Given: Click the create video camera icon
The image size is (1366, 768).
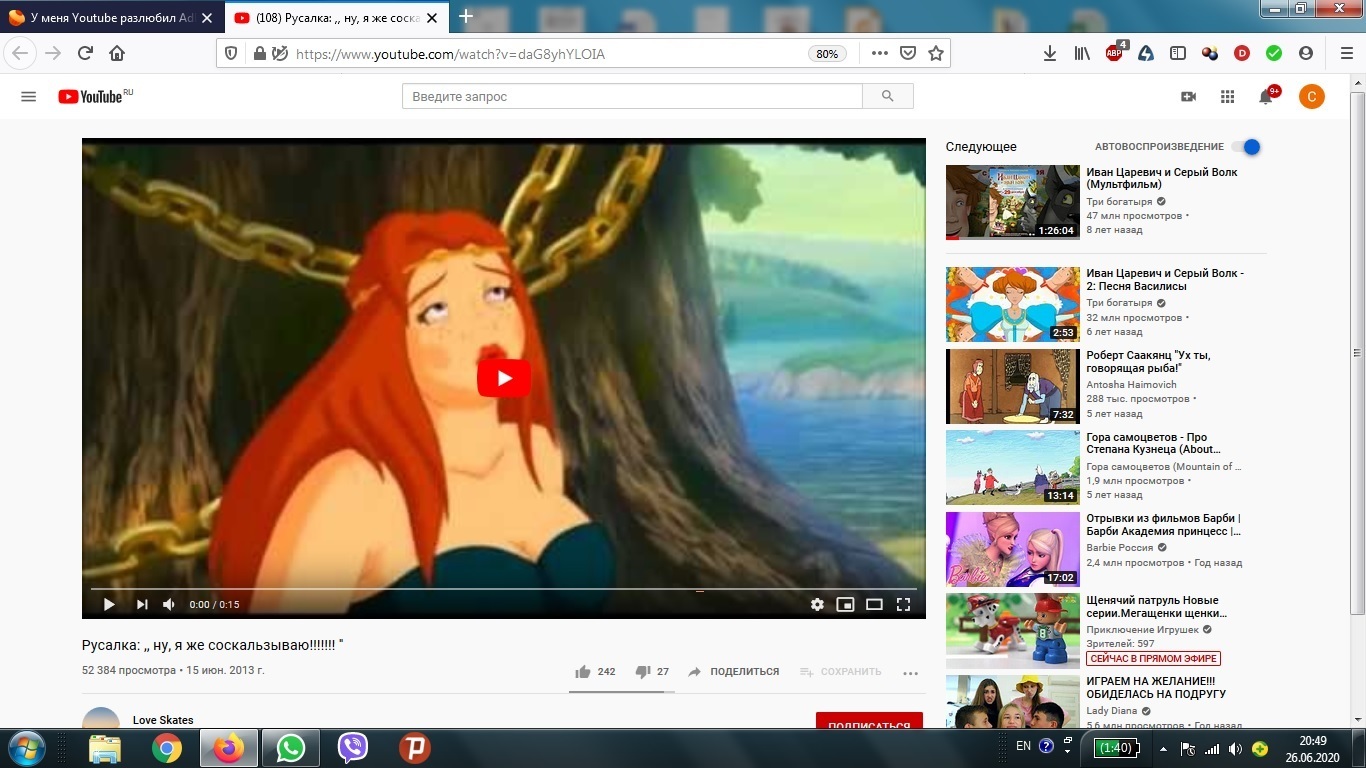Looking at the screenshot, I should point(1188,96).
